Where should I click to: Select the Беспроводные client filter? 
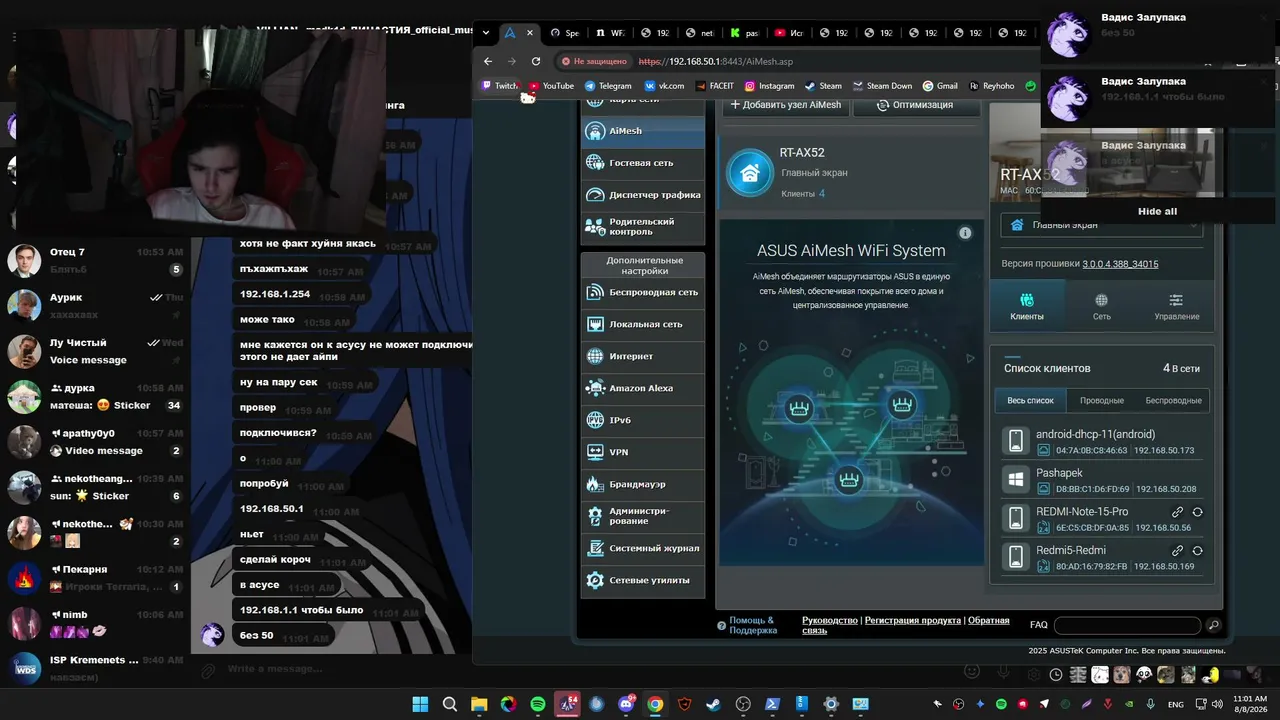coord(1173,400)
